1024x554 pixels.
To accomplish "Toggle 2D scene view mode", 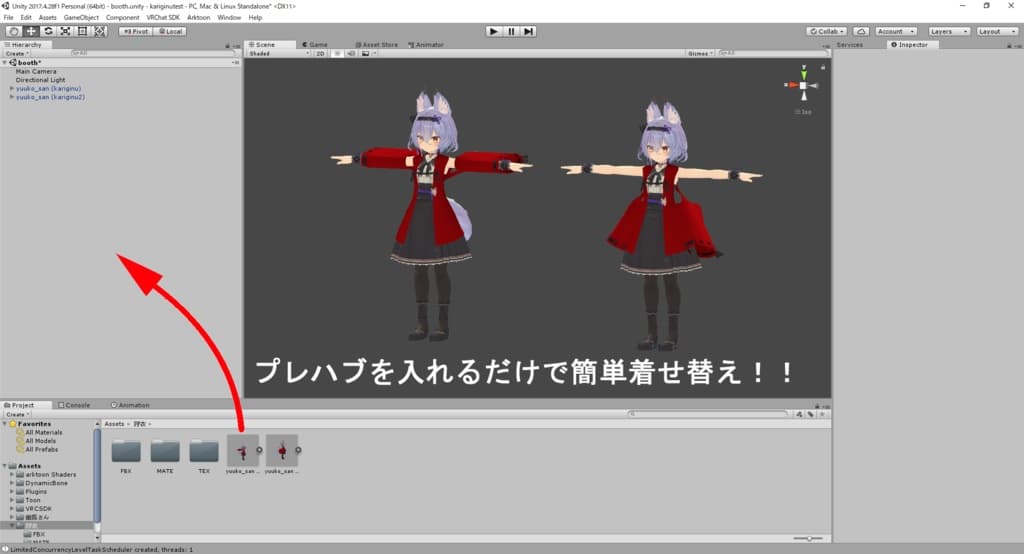I will click(321, 54).
